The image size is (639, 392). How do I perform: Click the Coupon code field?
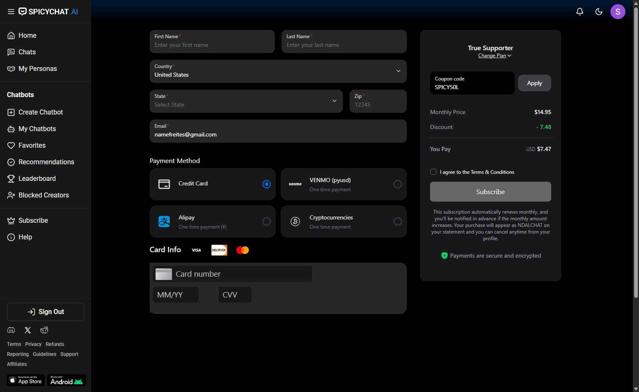coord(472,83)
